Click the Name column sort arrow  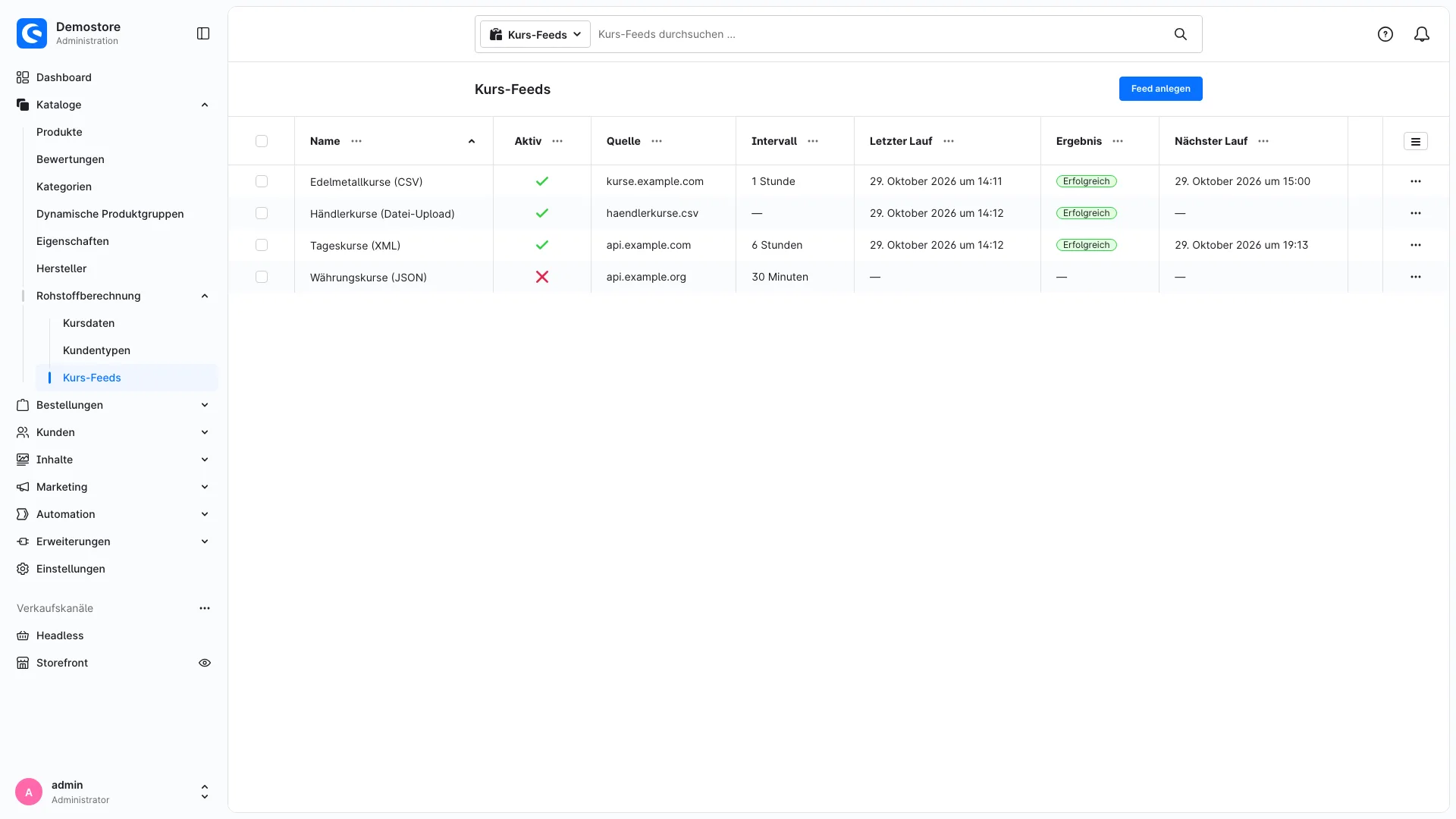tap(472, 141)
